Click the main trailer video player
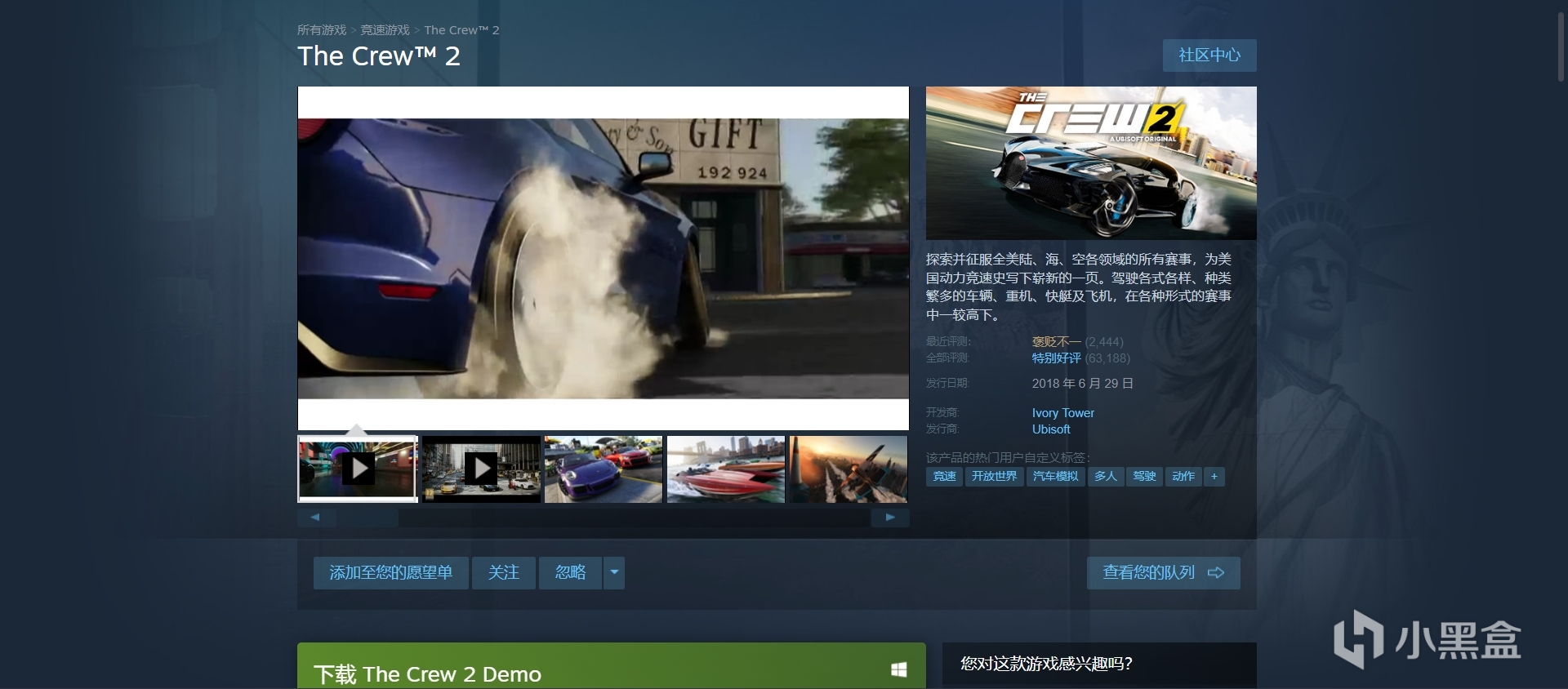The width and height of the screenshot is (1568, 689). pyautogui.click(x=604, y=258)
